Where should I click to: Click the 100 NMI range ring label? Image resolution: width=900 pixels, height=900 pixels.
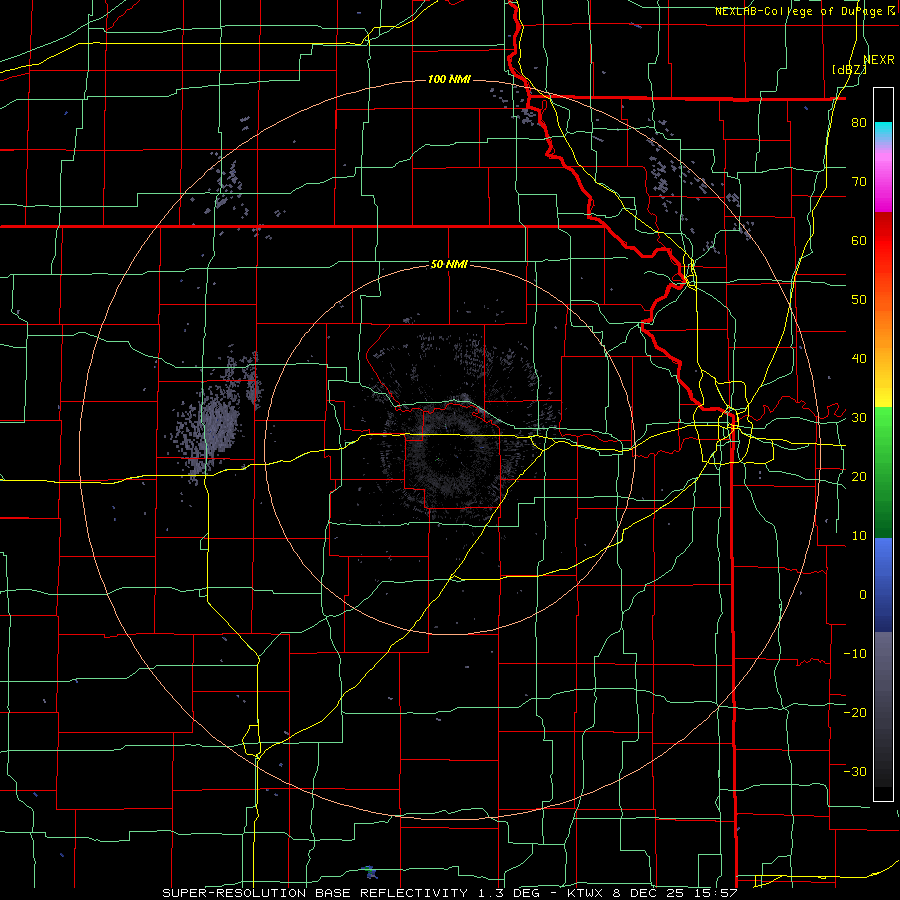449,79
